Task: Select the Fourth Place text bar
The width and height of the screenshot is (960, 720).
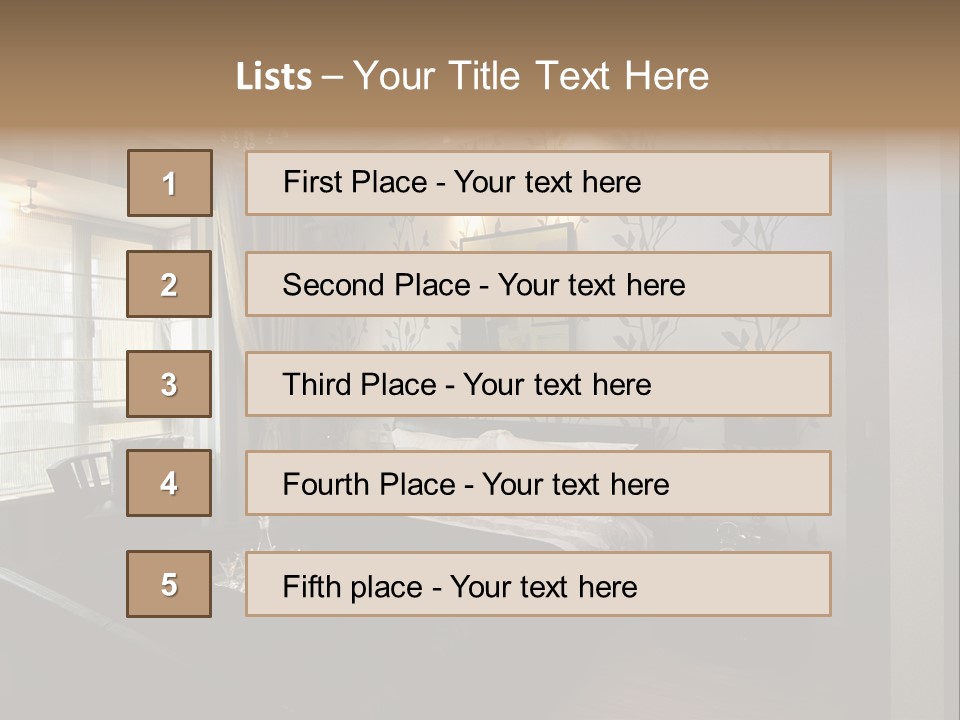Action: pos(538,483)
